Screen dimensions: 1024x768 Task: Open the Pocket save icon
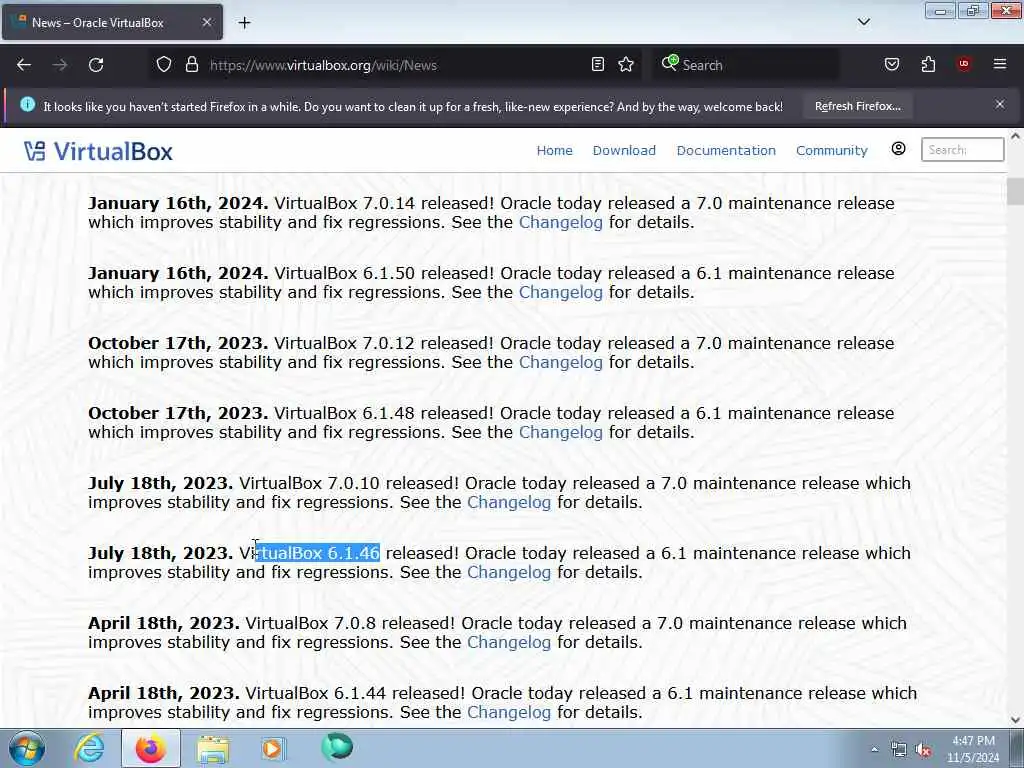(x=891, y=64)
